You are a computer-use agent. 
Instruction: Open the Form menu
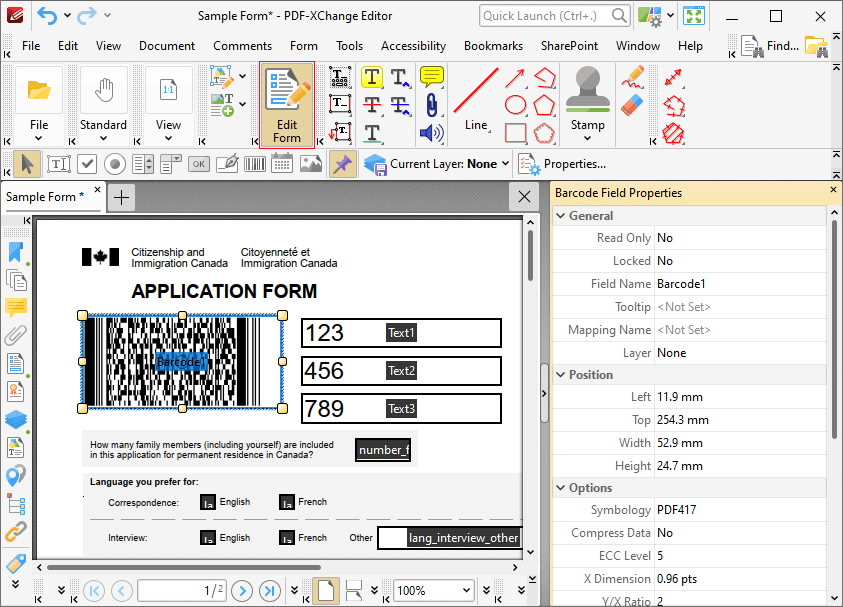[x=304, y=46]
